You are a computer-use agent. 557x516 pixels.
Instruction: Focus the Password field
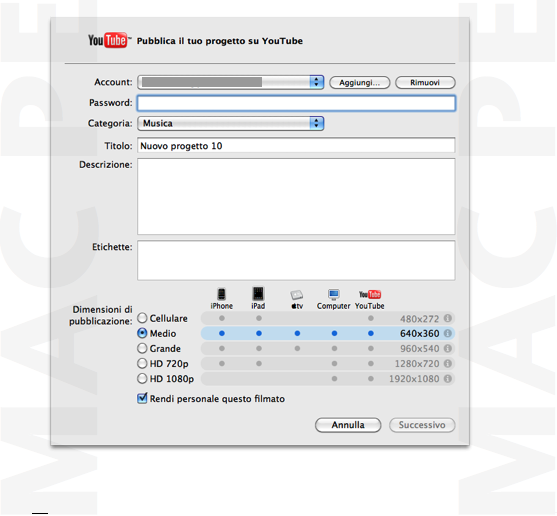(x=296, y=103)
